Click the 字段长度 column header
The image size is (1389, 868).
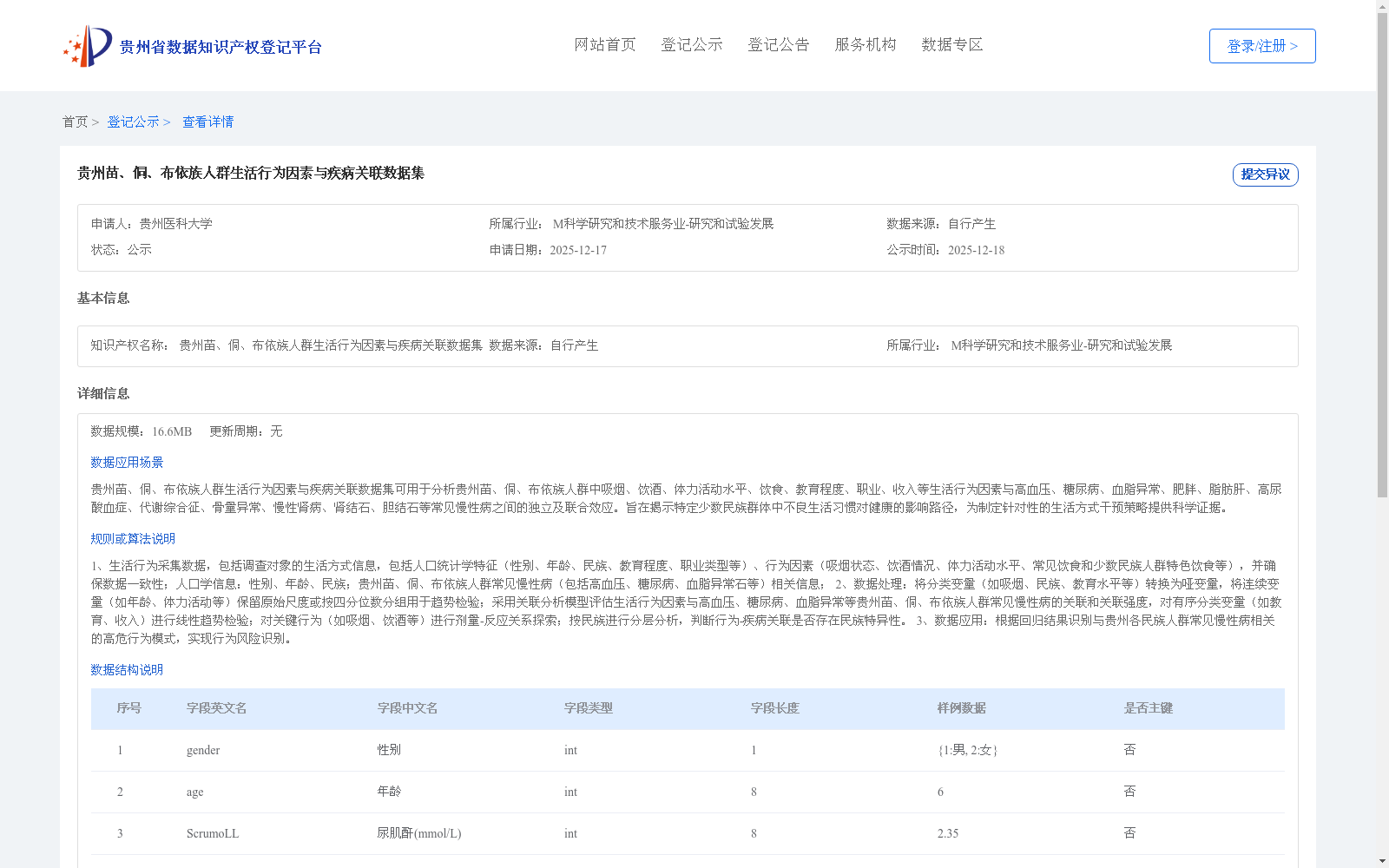pyautogui.click(x=775, y=708)
